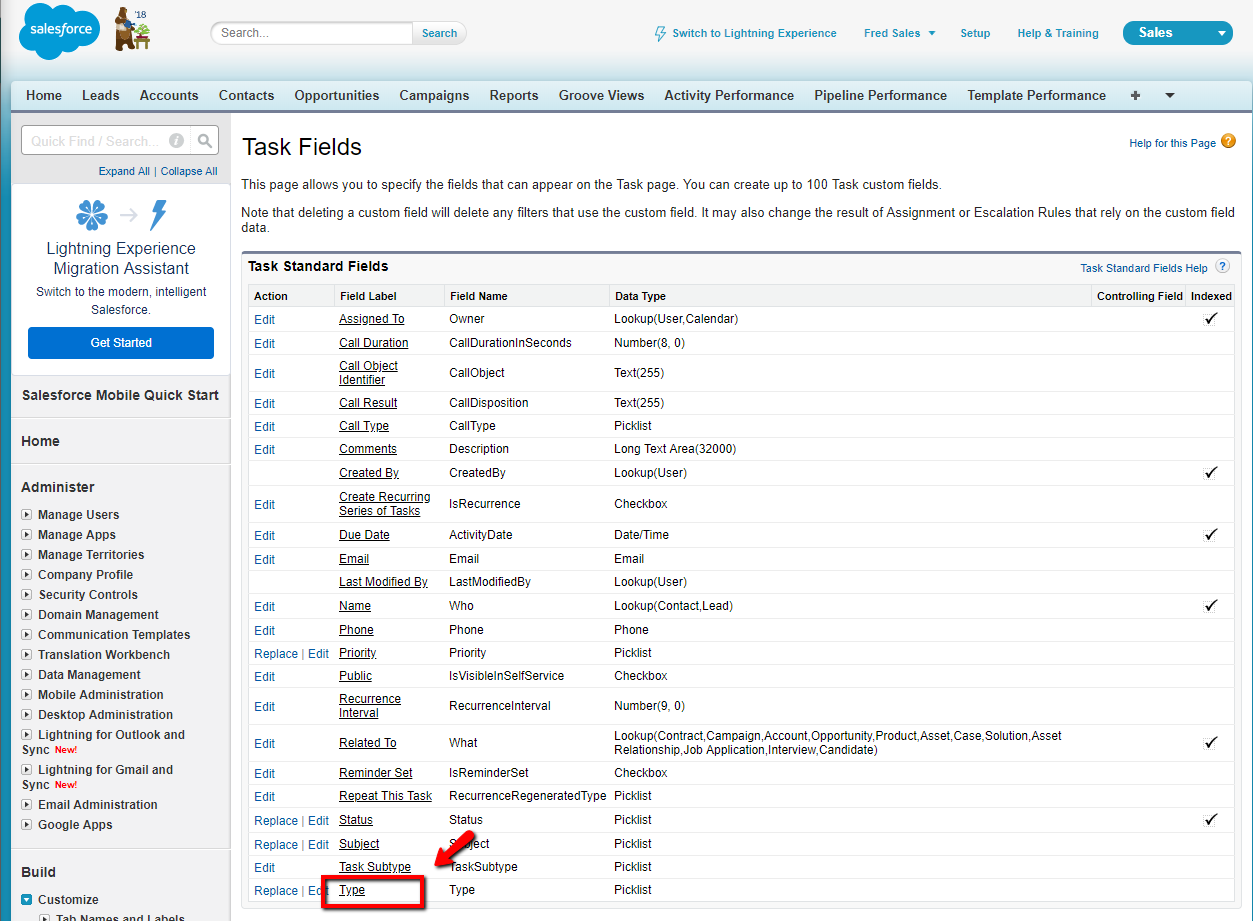Open the Comments field label
This screenshot has height=921, width=1253.
click(x=368, y=449)
